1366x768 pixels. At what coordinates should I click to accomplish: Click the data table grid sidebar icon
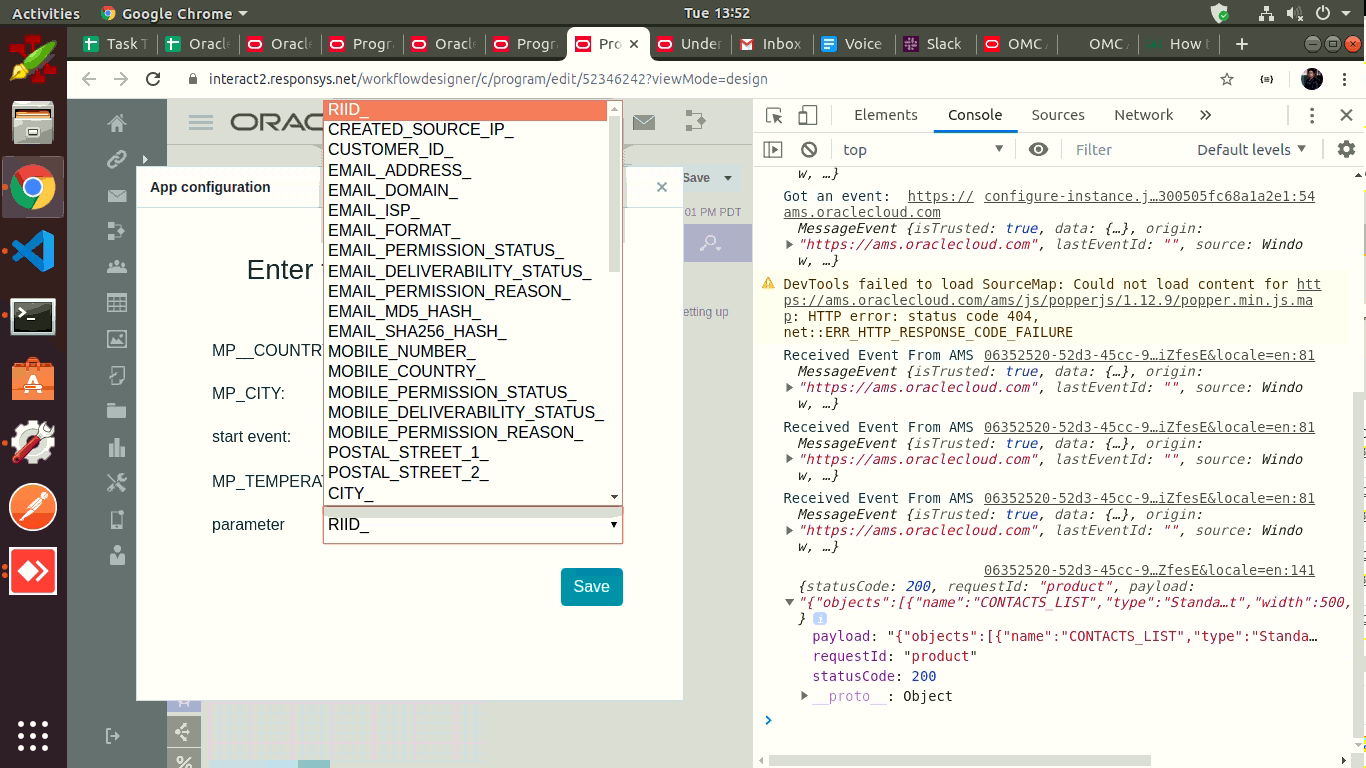click(x=117, y=303)
